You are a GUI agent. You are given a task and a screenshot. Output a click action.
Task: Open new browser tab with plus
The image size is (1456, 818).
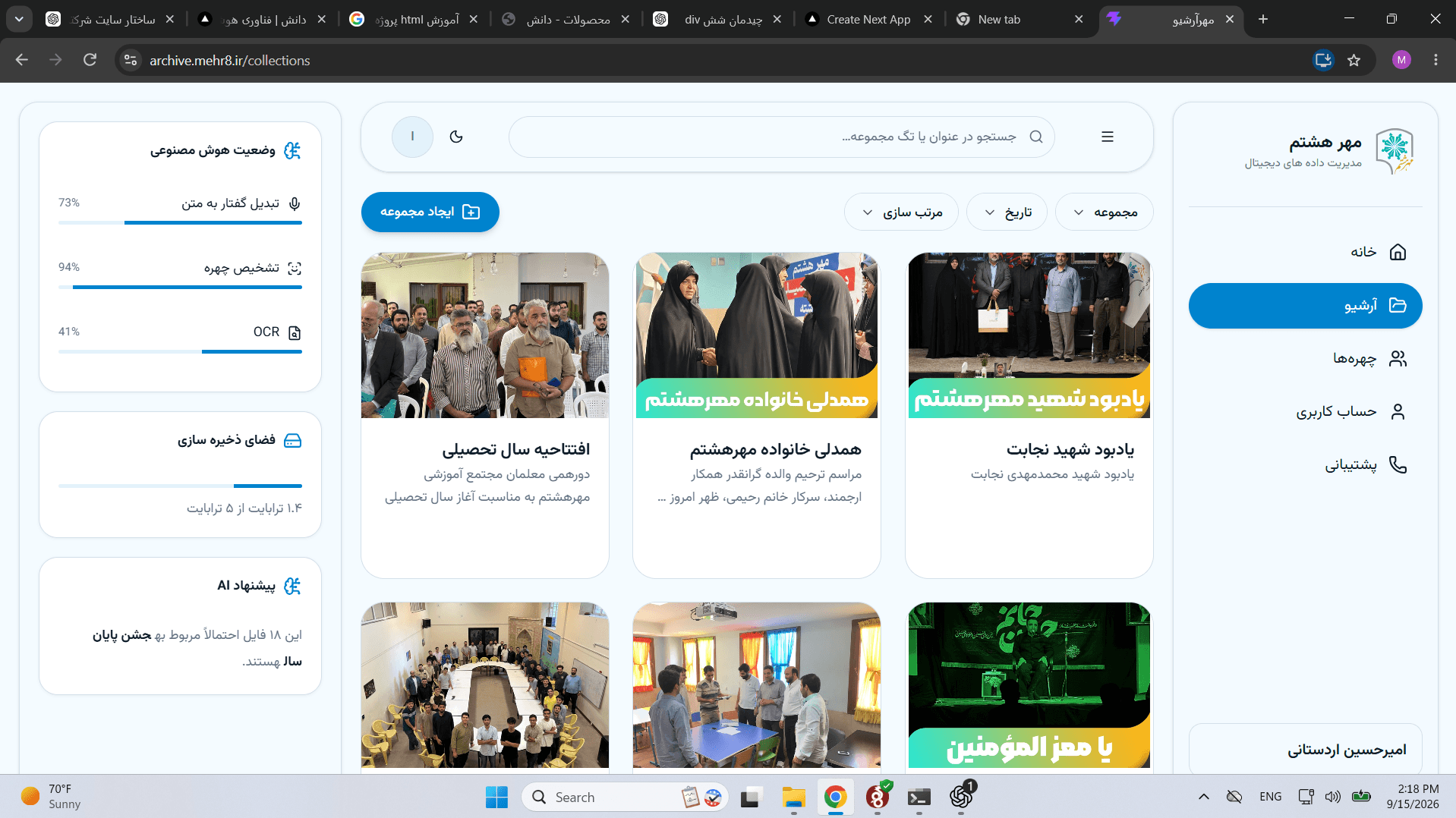click(1263, 19)
